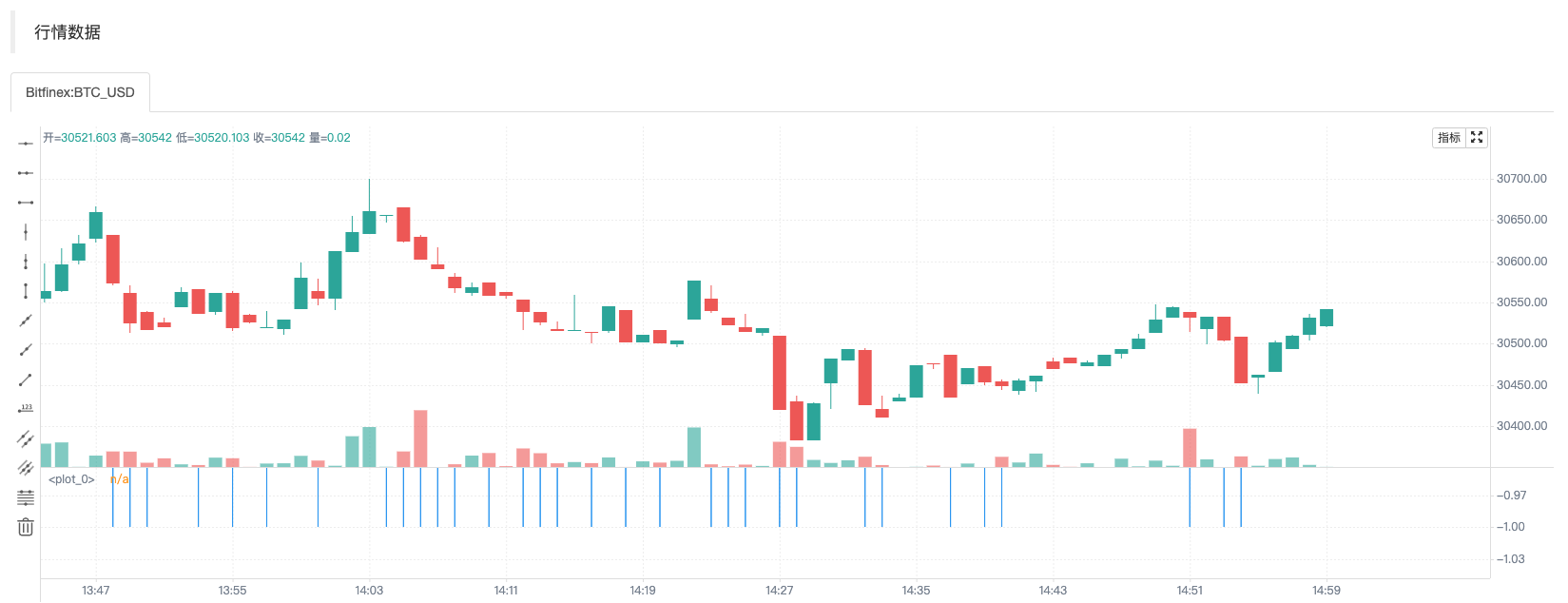
Task: Select the horizontal segment drawing tool
Action: click(26, 203)
